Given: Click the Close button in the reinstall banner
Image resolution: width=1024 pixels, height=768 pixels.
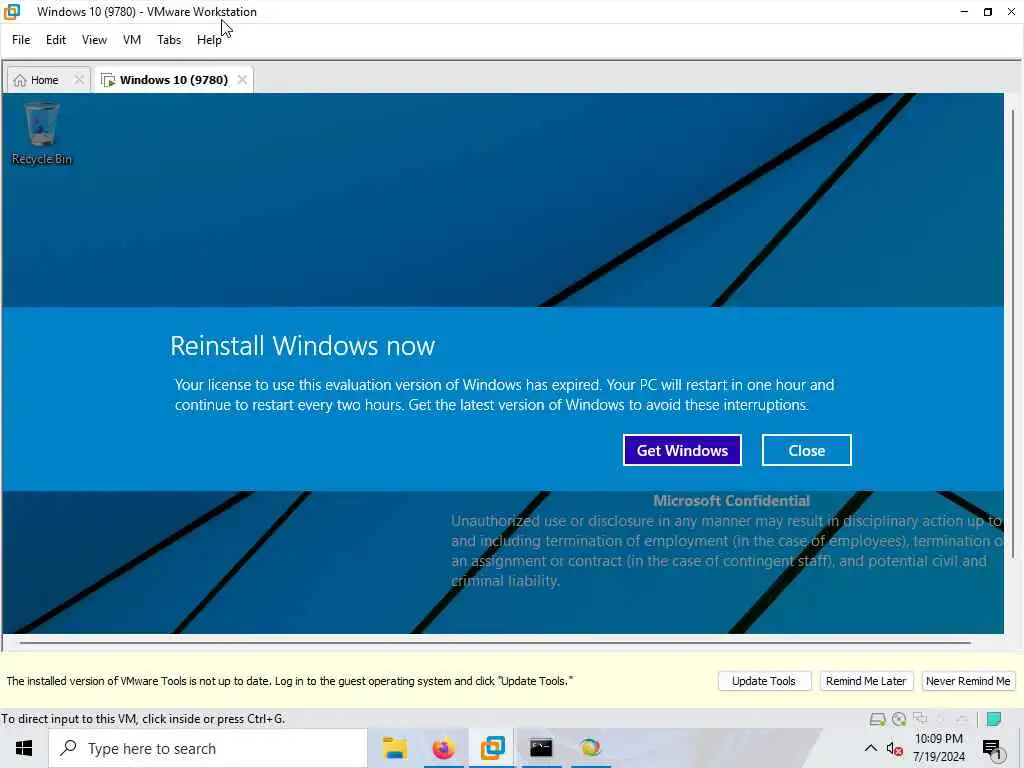Looking at the screenshot, I should (807, 450).
